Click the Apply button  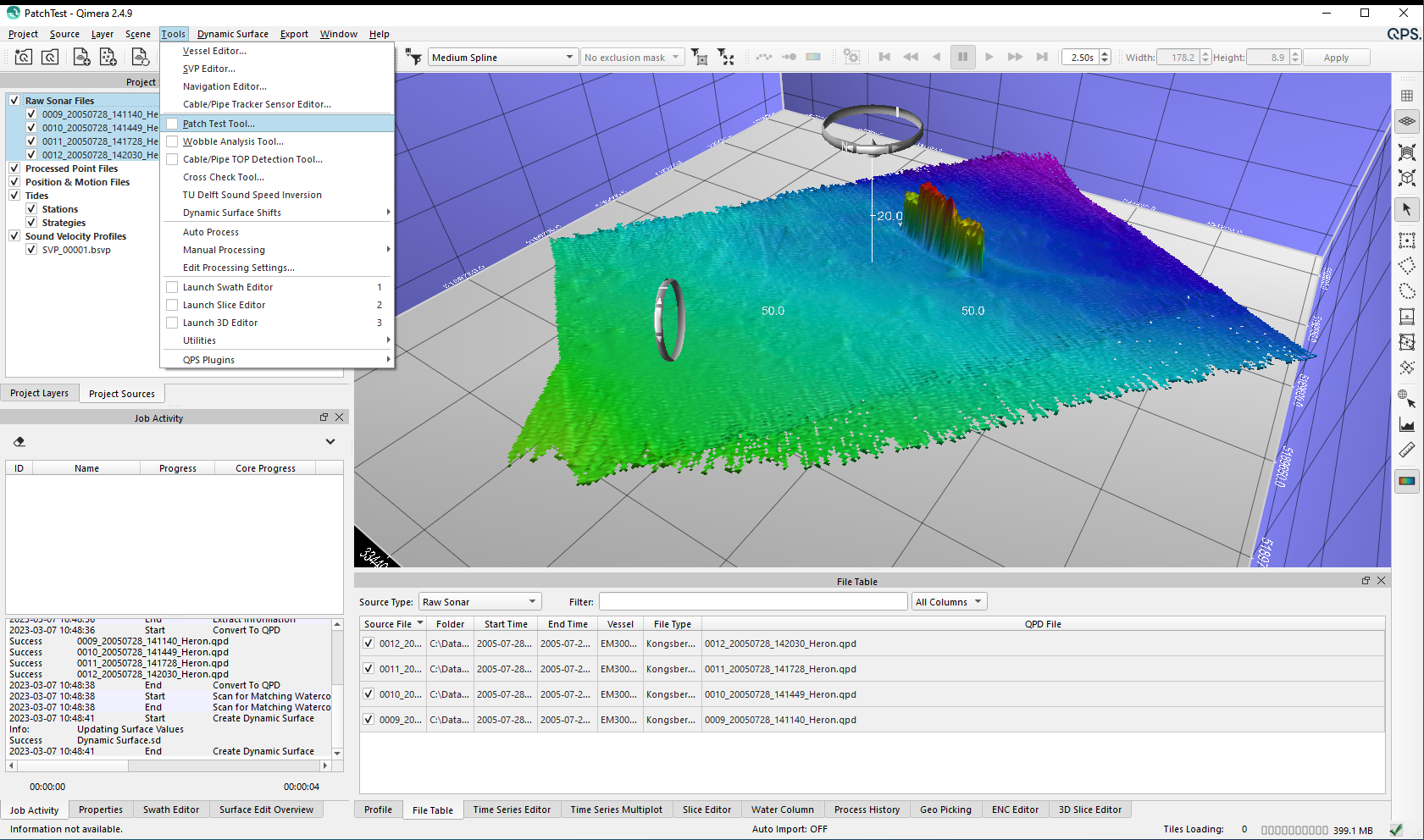coord(1336,58)
